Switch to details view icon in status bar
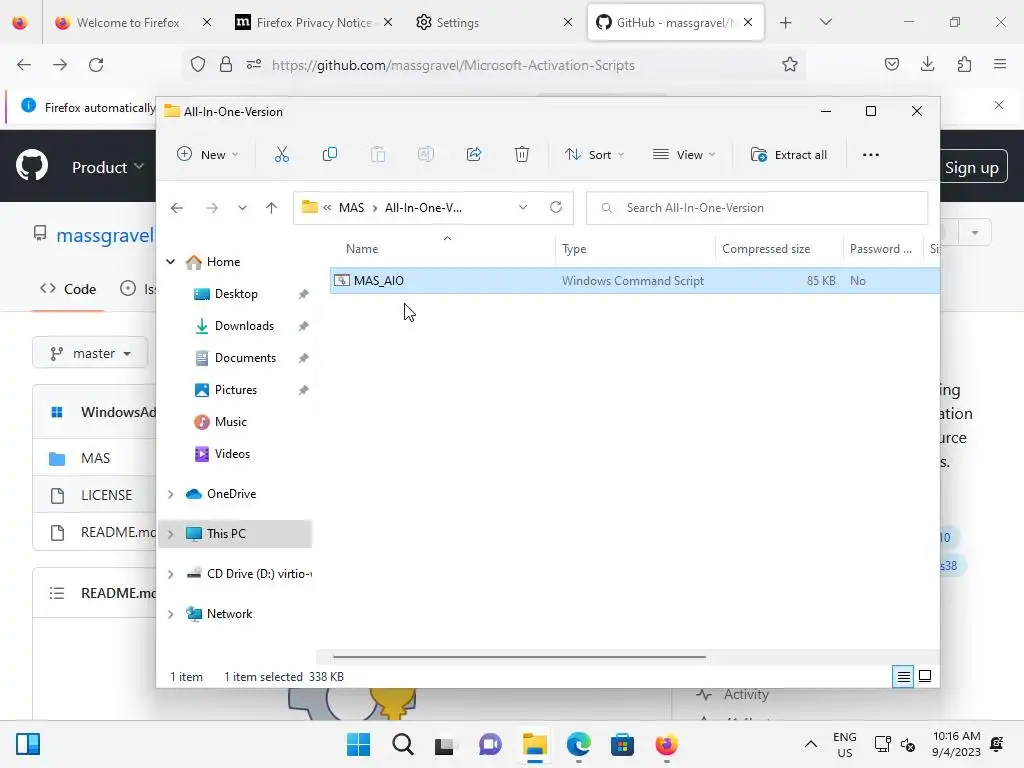Screen dimensions: 1024x768 click(903, 677)
